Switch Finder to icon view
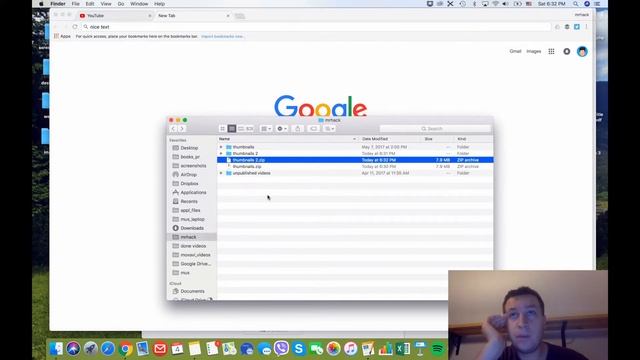The width and height of the screenshot is (640, 360). click(222, 129)
